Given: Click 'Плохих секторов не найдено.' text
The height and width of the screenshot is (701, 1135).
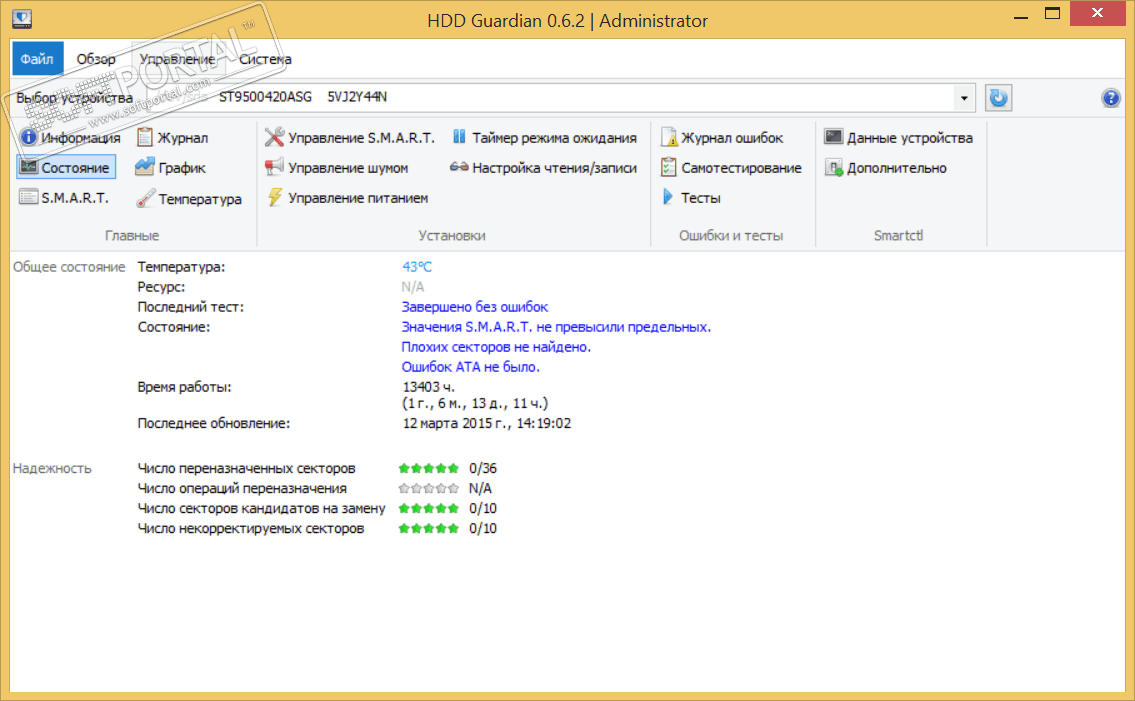Looking at the screenshot, I should pyautogui.click(x=496, y=347).
